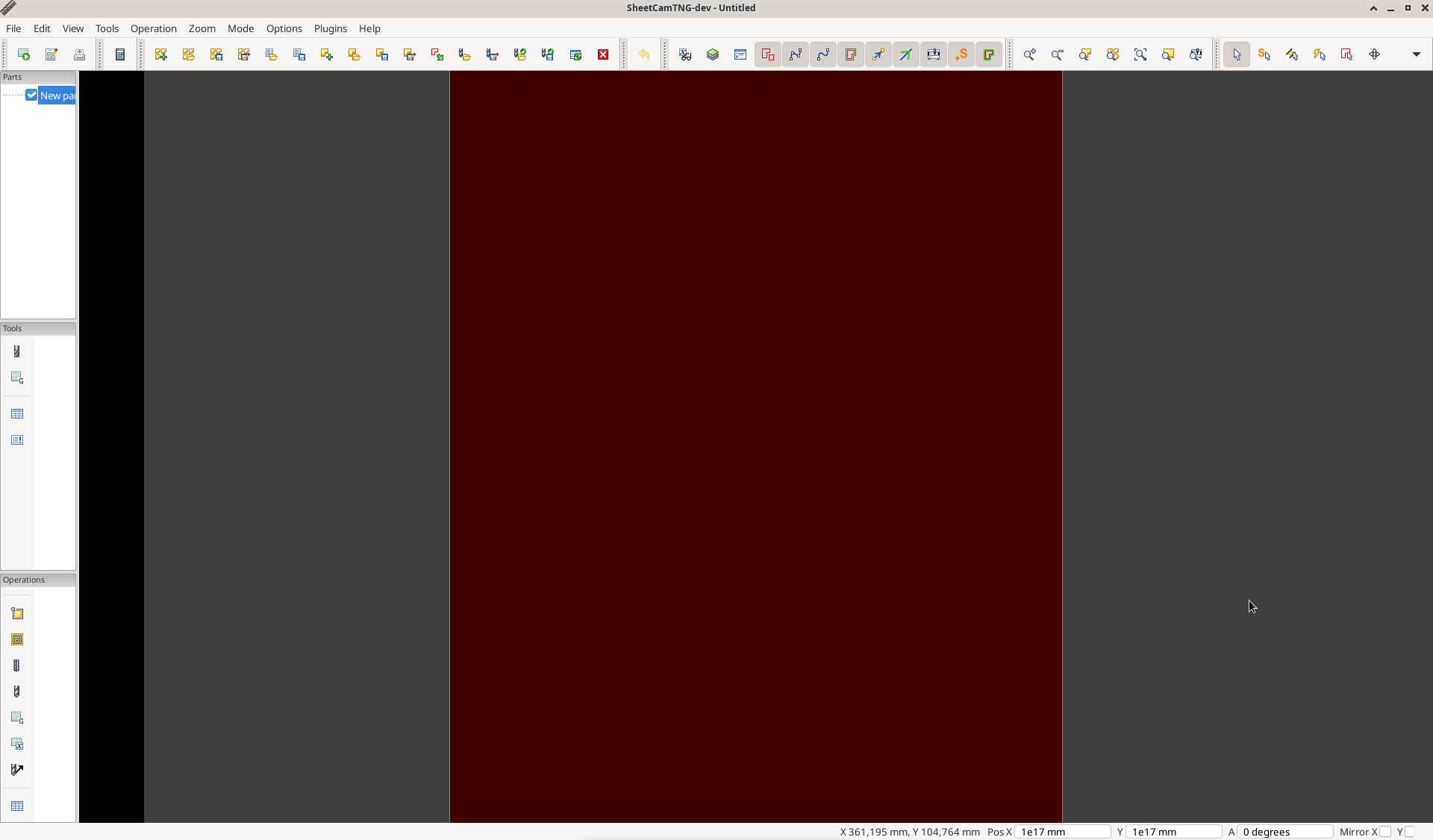This screenshot has height=840, width=1433.
Task: Click the angle A degrees field
Action: pyautogui.click(x=1284, y=832)
